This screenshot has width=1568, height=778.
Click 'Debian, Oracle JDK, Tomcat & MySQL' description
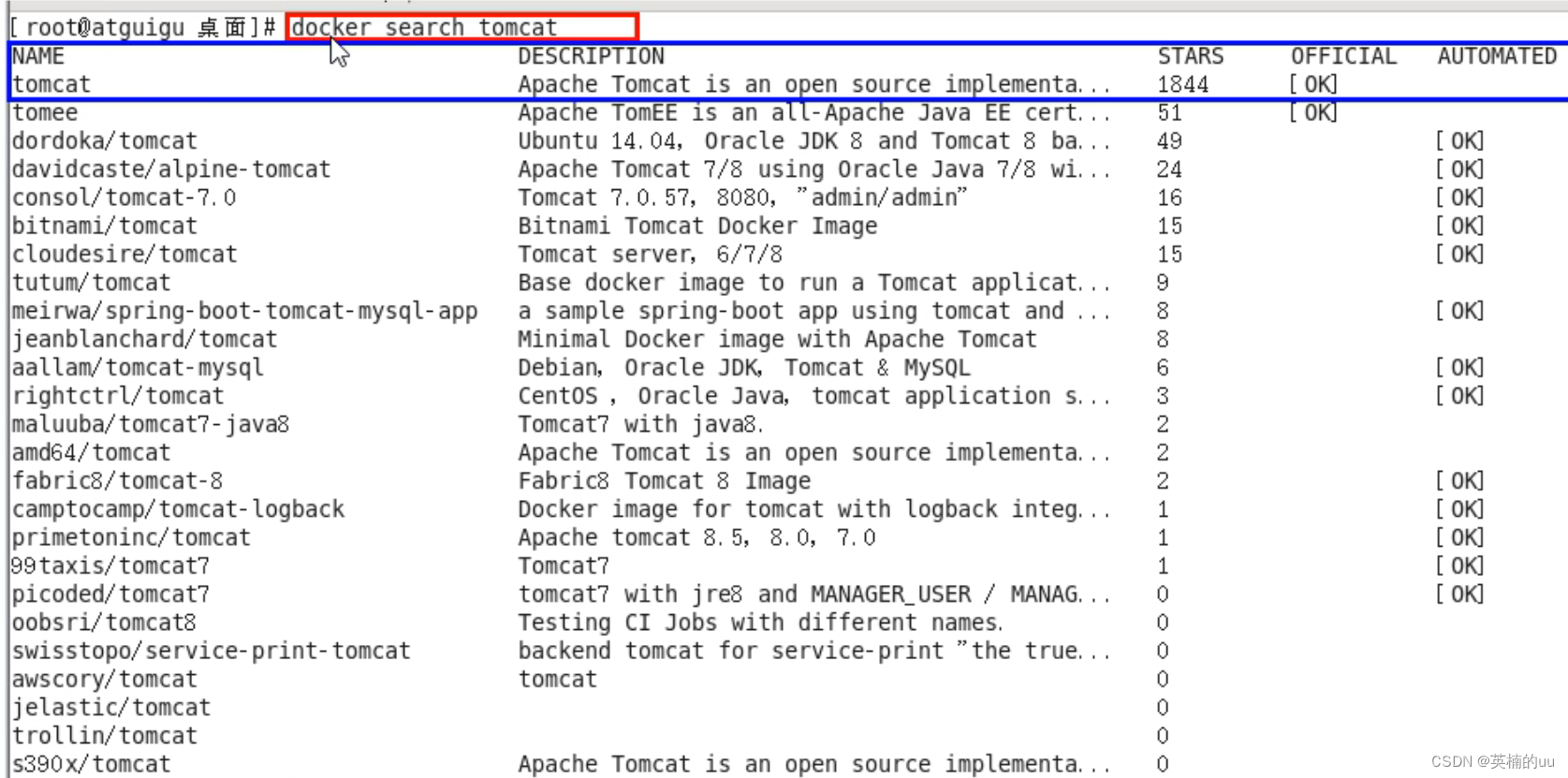(744, 367)
